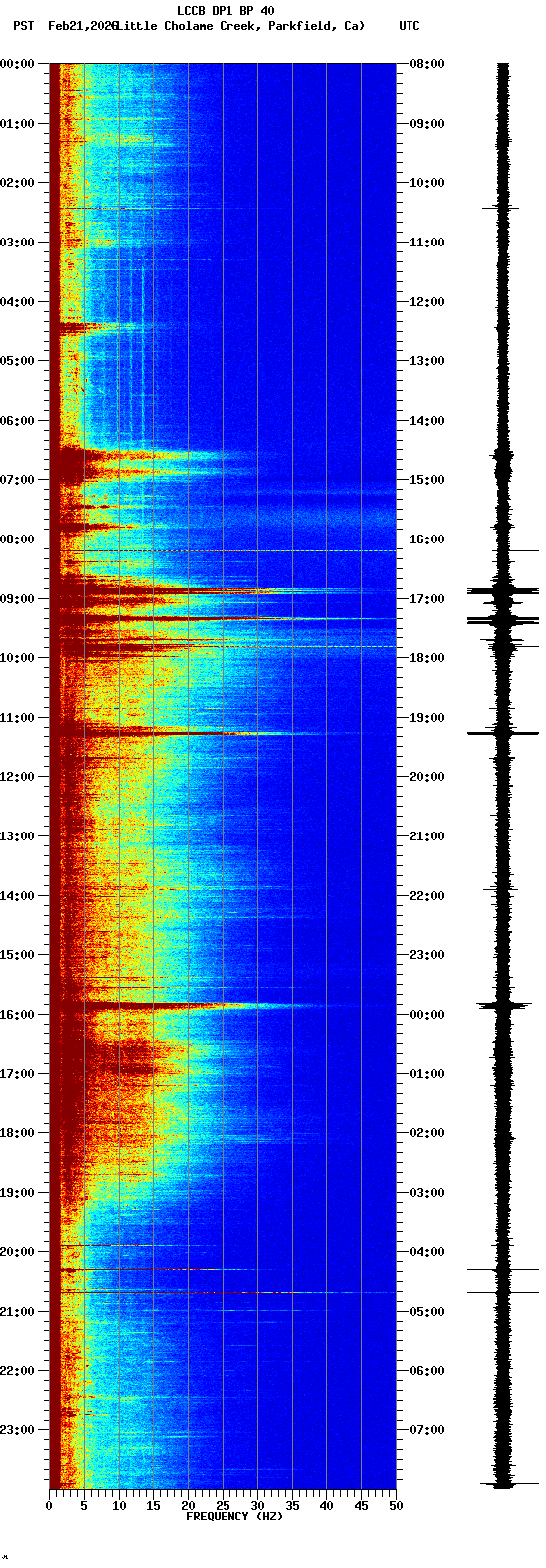Click the 18:00 PST time label
This screenshot has height=1568, width=546.
17,1133
